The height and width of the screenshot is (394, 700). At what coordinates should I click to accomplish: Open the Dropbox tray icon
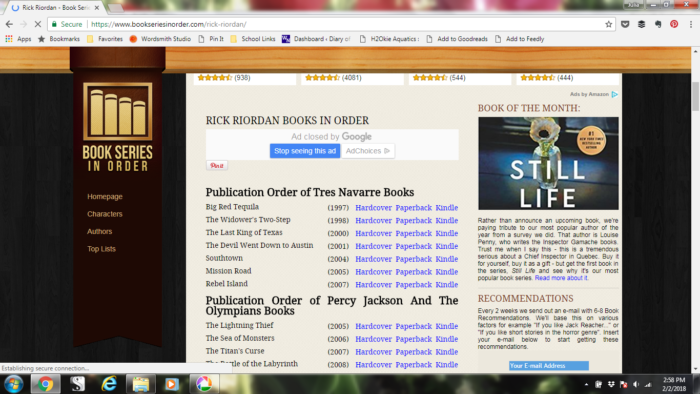611,385
